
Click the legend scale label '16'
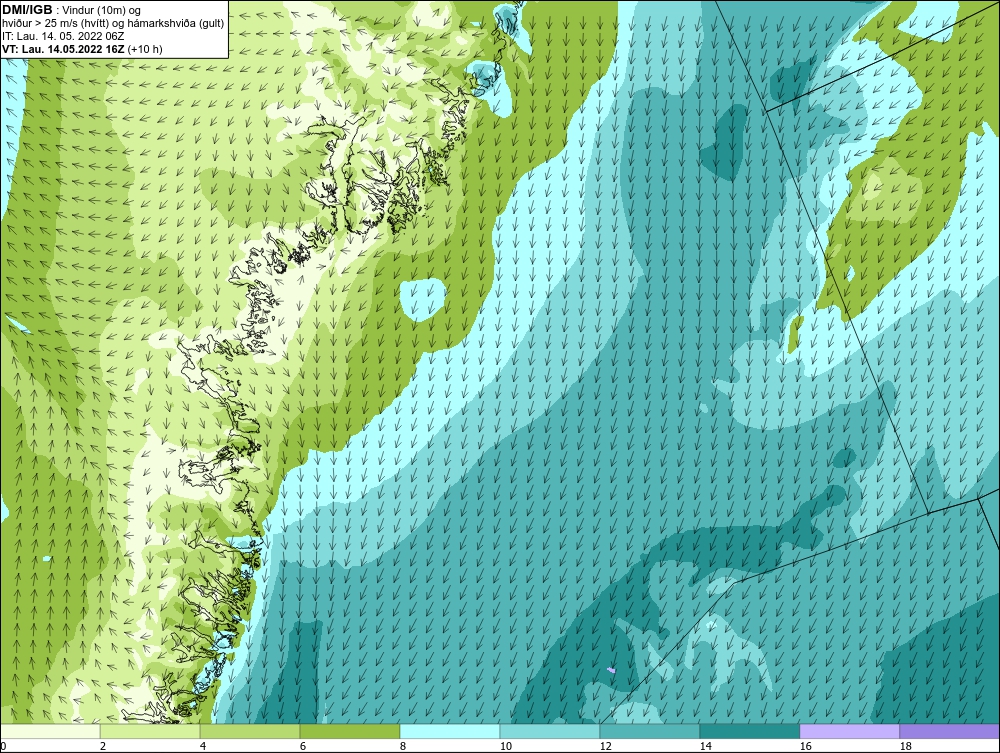[x=805, y=746]
